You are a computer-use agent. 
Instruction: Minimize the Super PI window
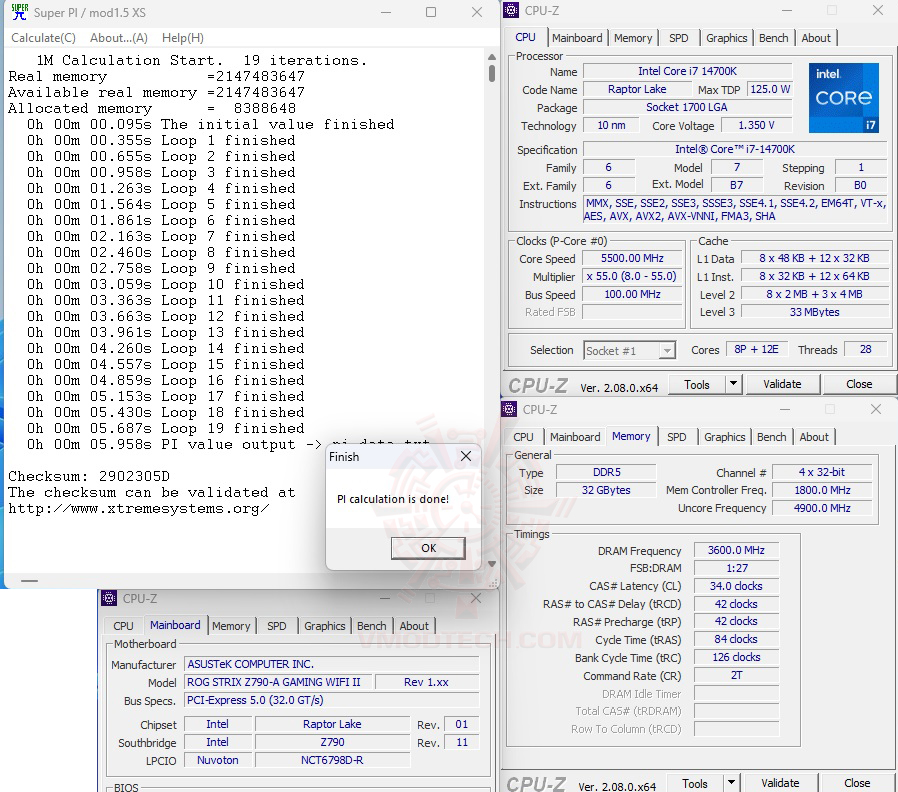pyautogui.click(x=386, y=12)
